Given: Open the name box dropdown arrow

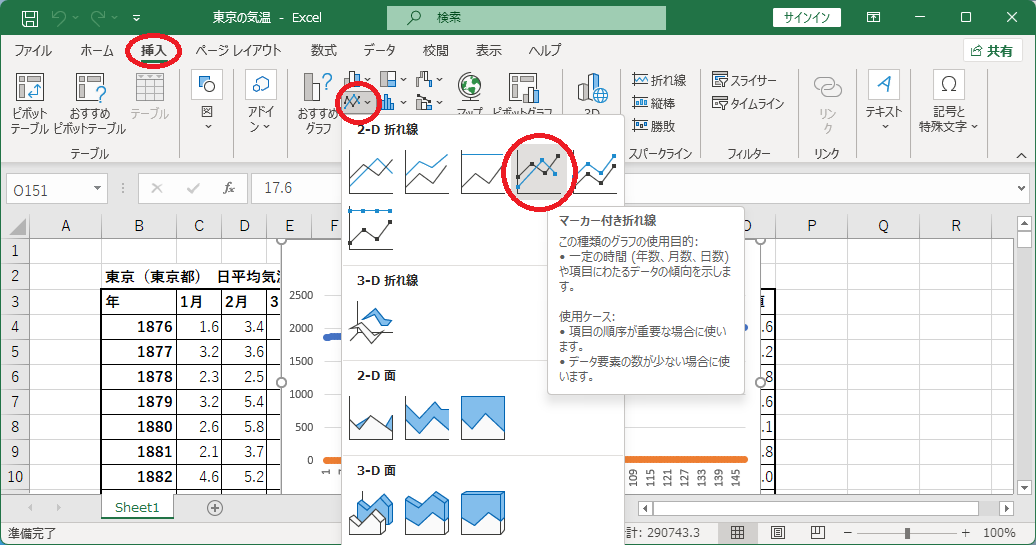Looking at the screenshot, I should [97, 189].
